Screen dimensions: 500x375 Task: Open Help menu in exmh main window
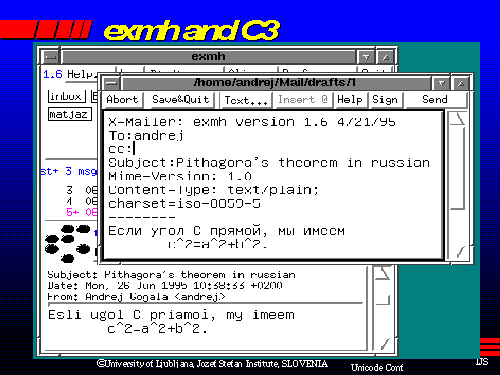(81, 74)
